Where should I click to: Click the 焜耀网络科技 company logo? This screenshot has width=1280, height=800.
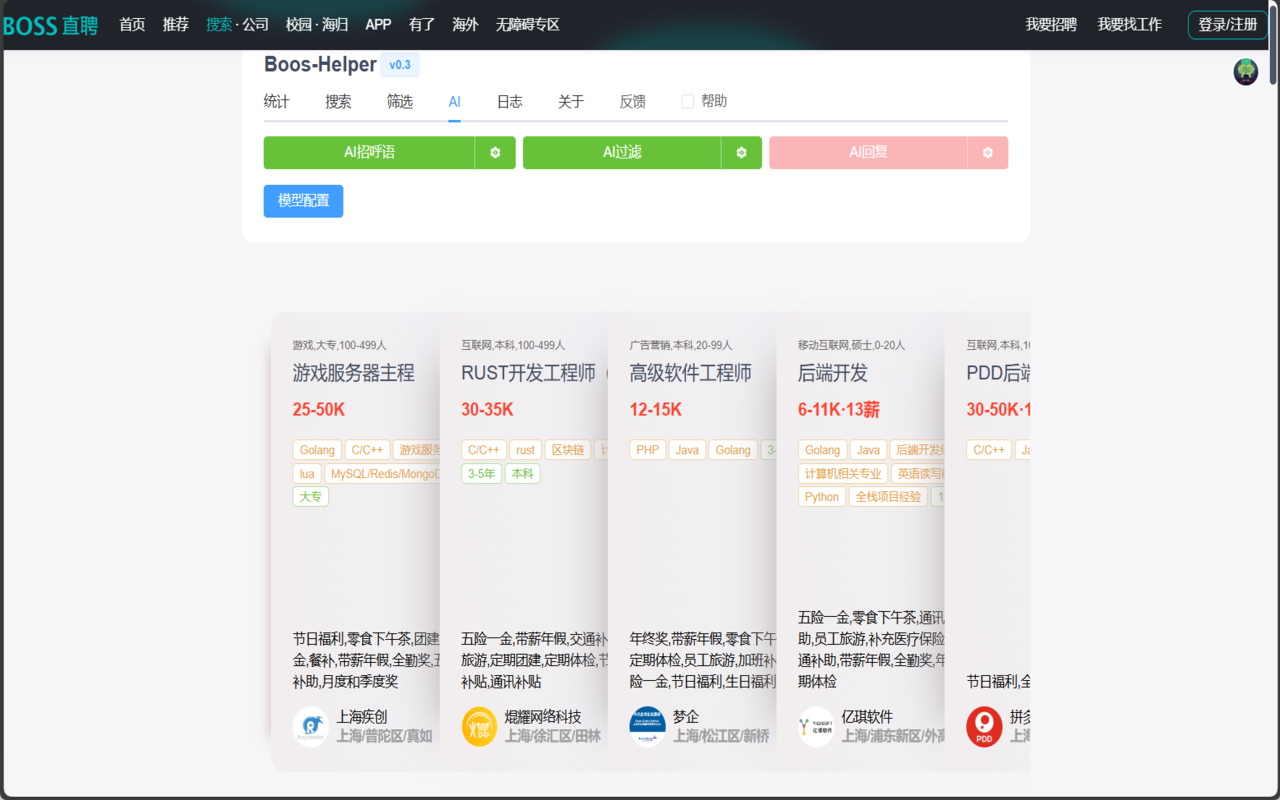479,727
